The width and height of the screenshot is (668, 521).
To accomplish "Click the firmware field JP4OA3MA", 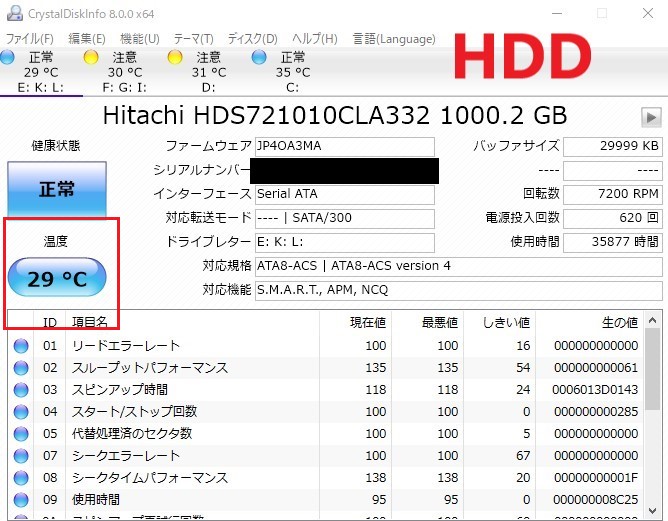I will (345, 147).
